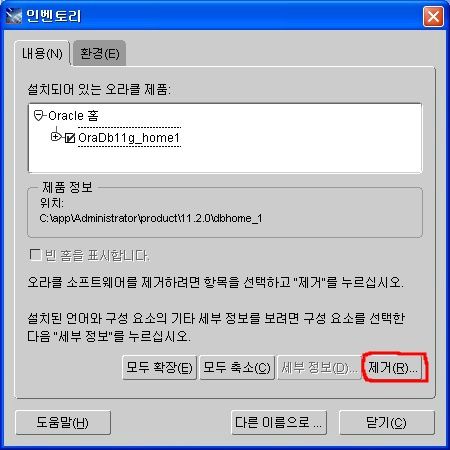Select the Oracle 홈 root item
This screenshot has height=450, width=450.
click(x=73, y=116)
